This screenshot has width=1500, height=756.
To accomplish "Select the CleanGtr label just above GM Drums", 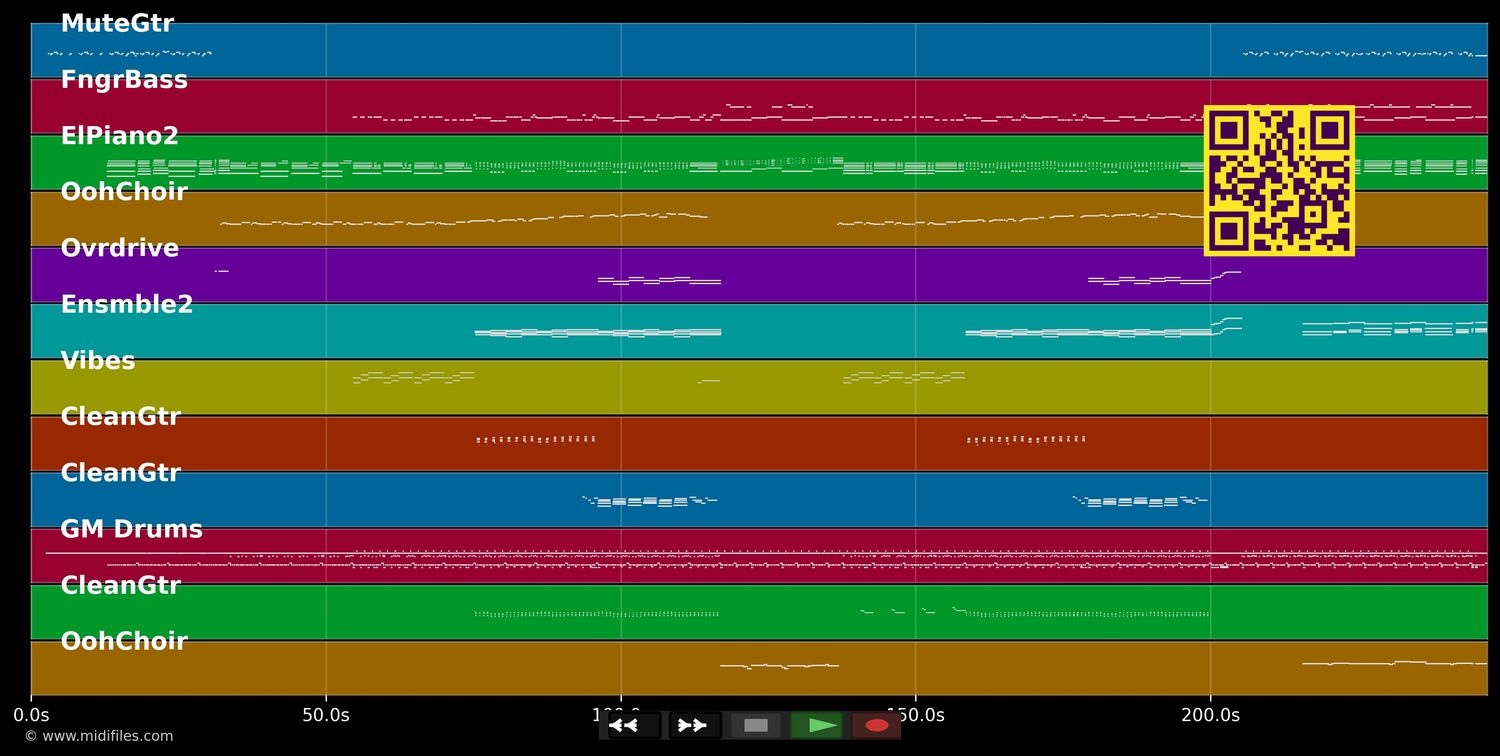I will pyautogui.click(x=121, y=473).
